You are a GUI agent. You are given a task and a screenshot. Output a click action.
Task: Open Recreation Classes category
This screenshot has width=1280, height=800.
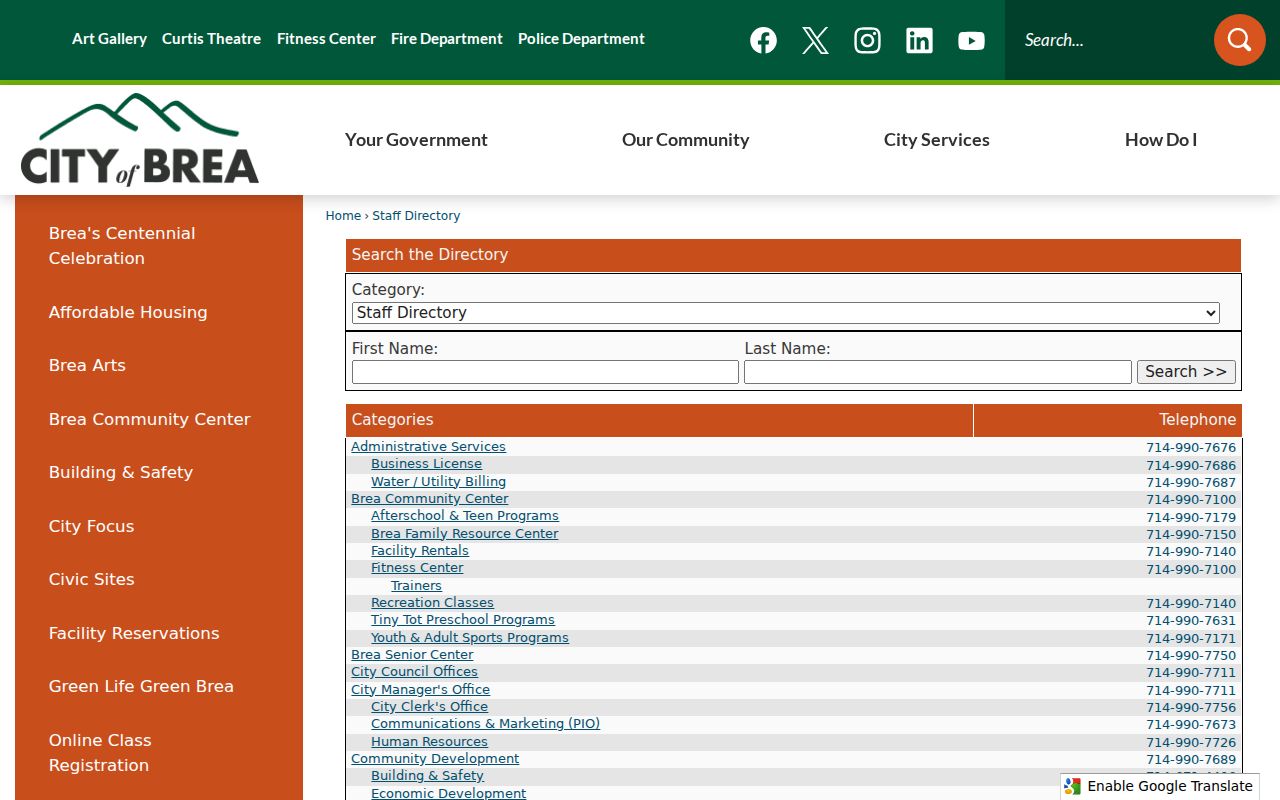click(432, 603)
